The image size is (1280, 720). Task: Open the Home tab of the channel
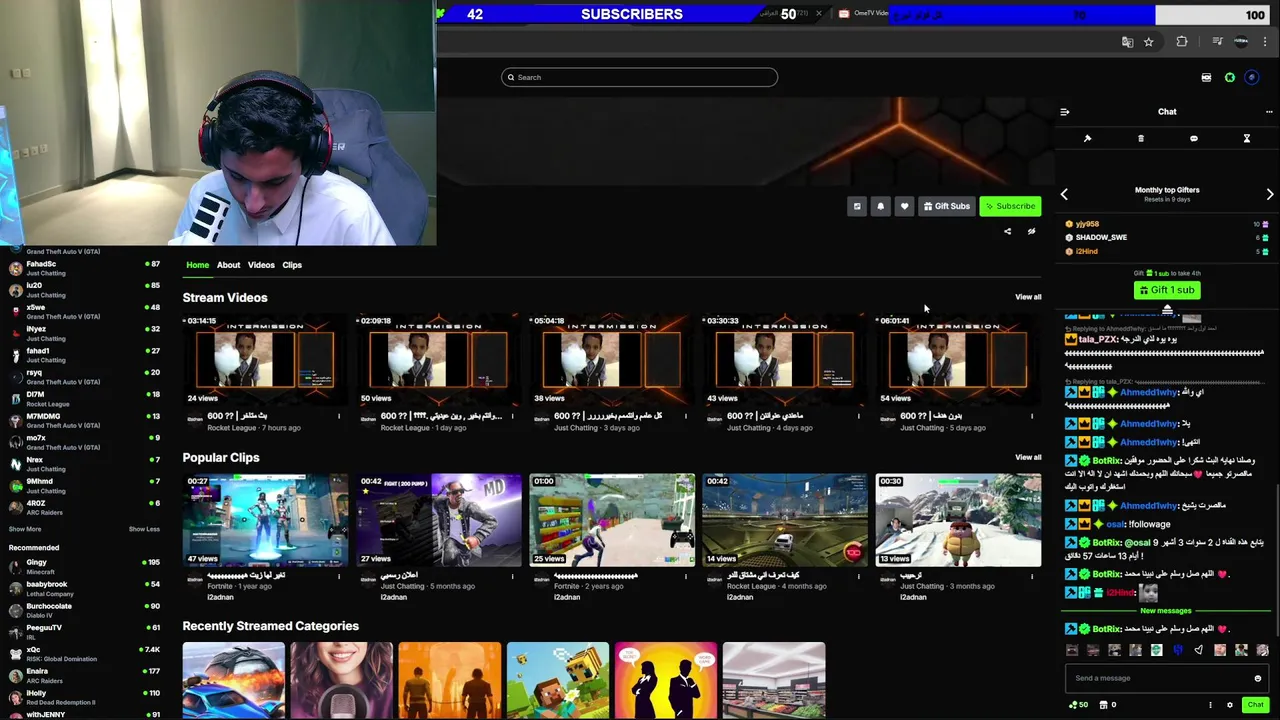point(197,265)
